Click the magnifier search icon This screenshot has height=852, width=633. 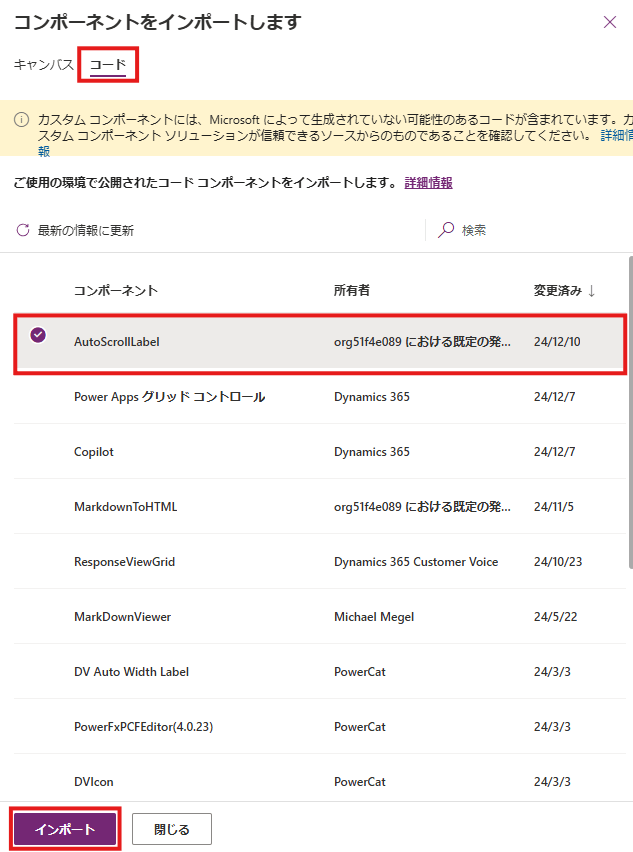coord(446,230)
